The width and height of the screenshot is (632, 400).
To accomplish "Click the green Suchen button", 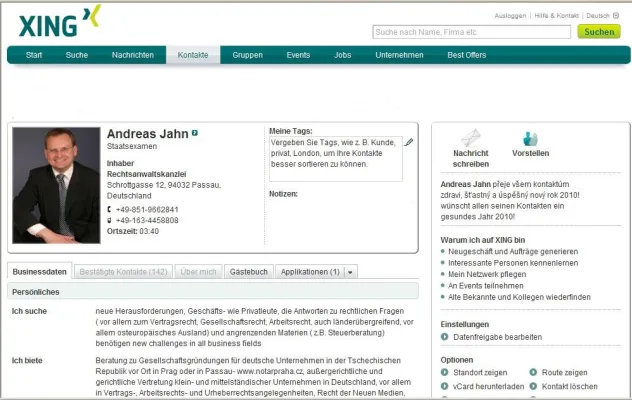I will click(x=599, y=32).
